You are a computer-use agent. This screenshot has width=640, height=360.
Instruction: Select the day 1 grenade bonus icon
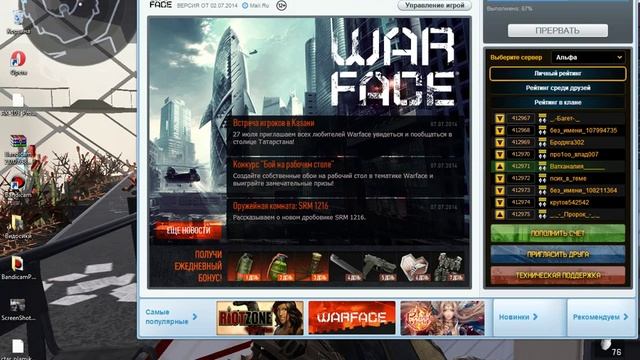point(245,267)
